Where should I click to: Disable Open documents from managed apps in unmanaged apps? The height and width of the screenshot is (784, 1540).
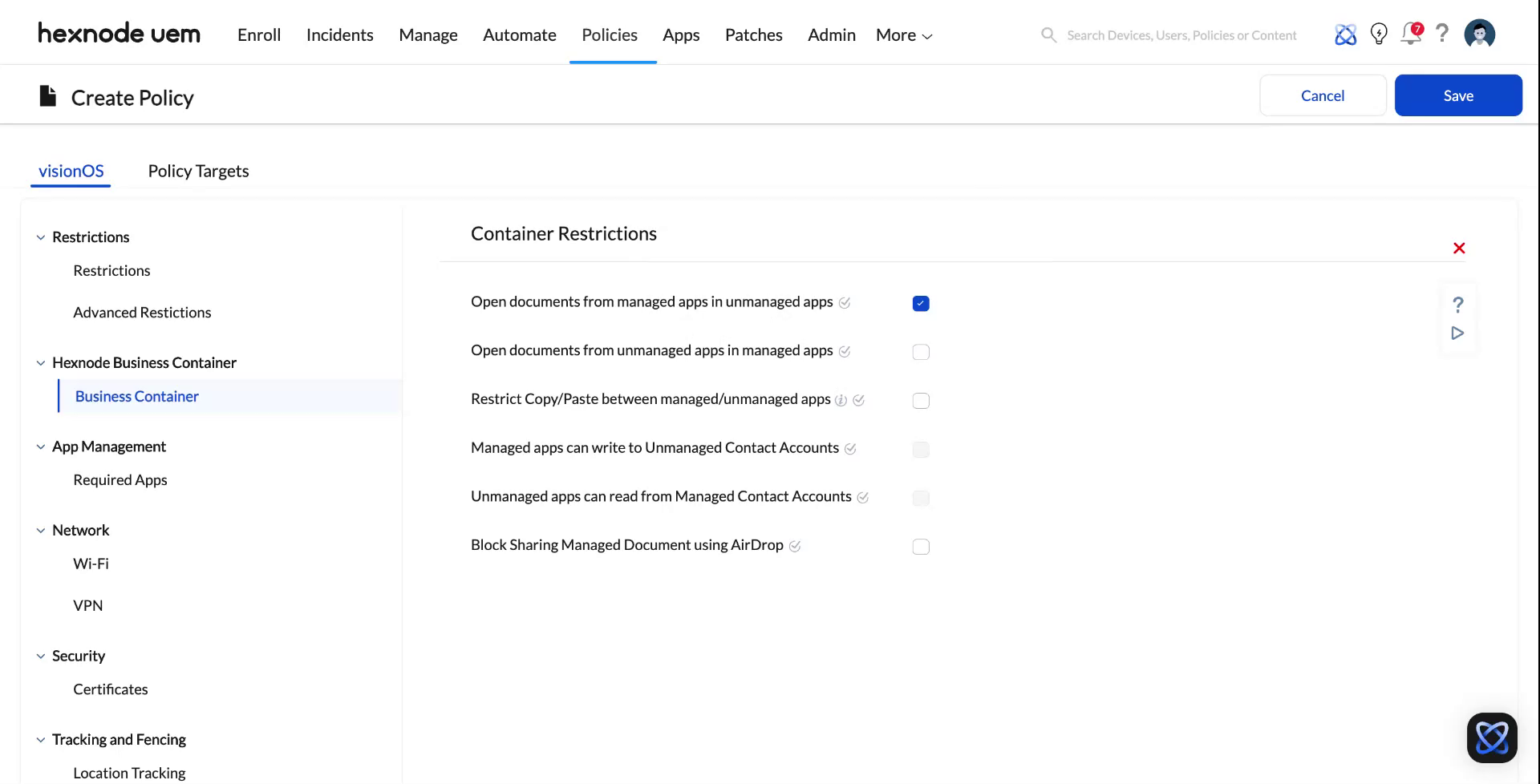point(920,303)
